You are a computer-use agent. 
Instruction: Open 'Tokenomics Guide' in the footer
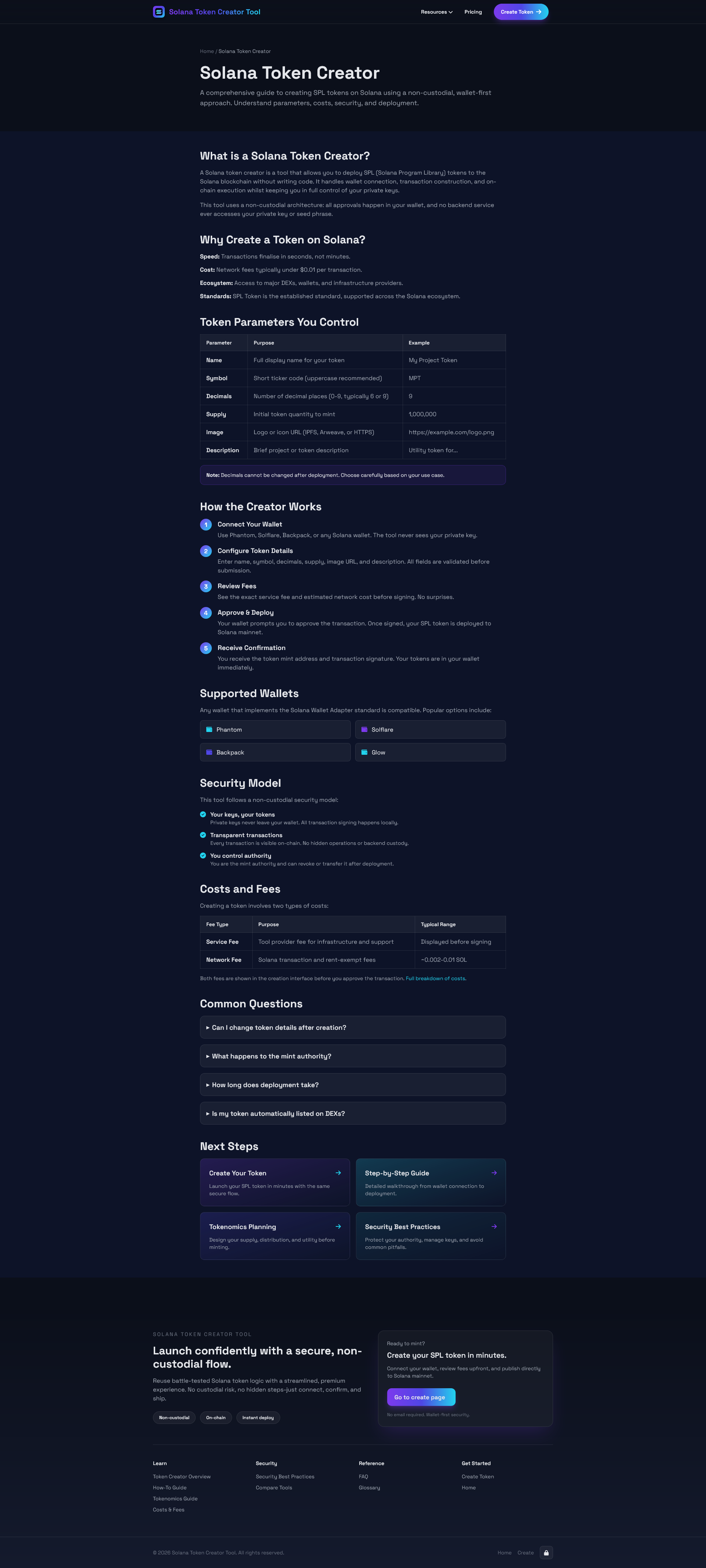point(175,1498)
